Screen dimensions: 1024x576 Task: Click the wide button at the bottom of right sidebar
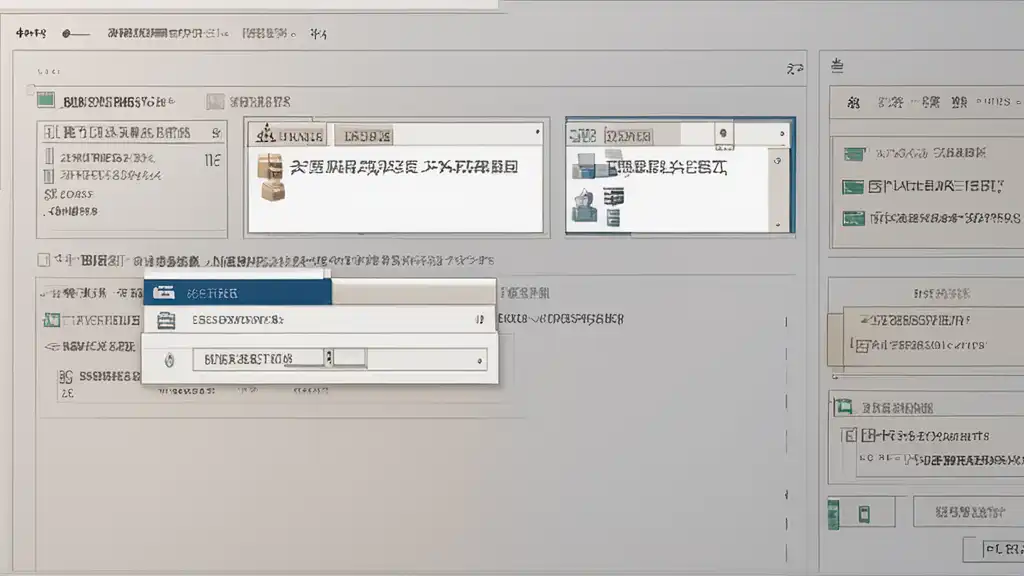pos(968,513)
